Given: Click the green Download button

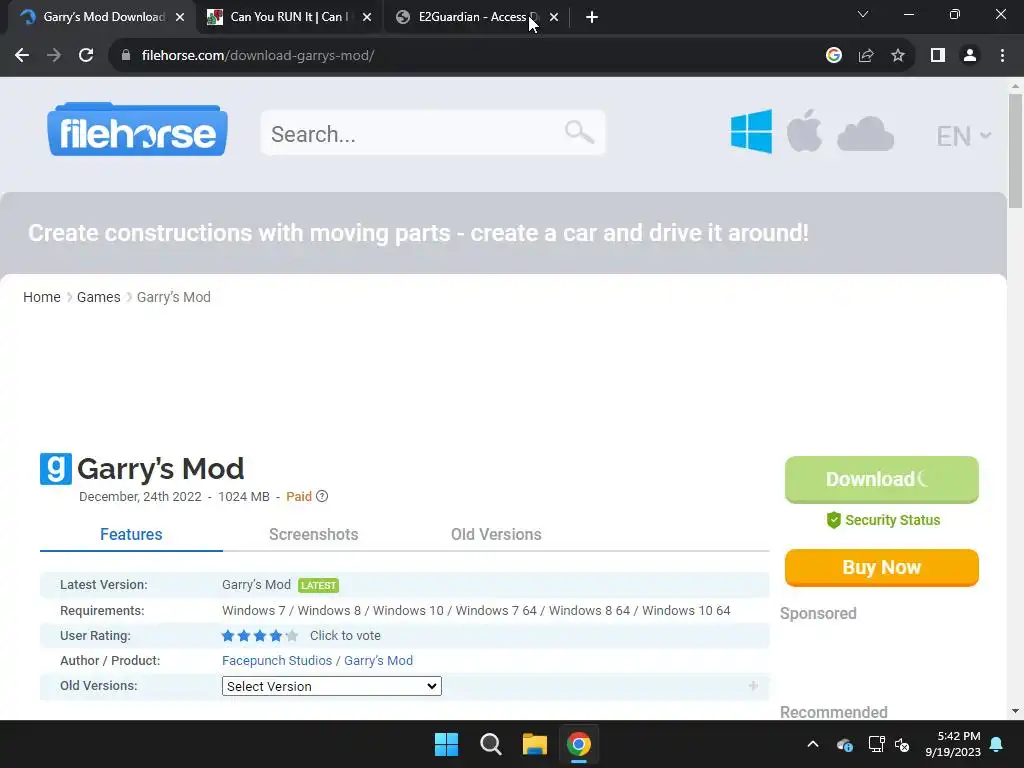Looking at the screenshot, I should click(x=882, y=479).
